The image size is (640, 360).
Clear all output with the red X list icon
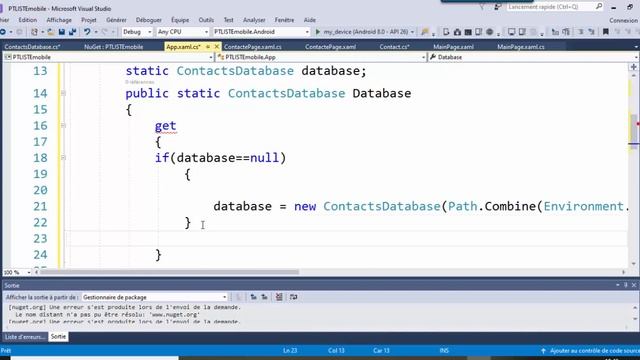[279, 297]
